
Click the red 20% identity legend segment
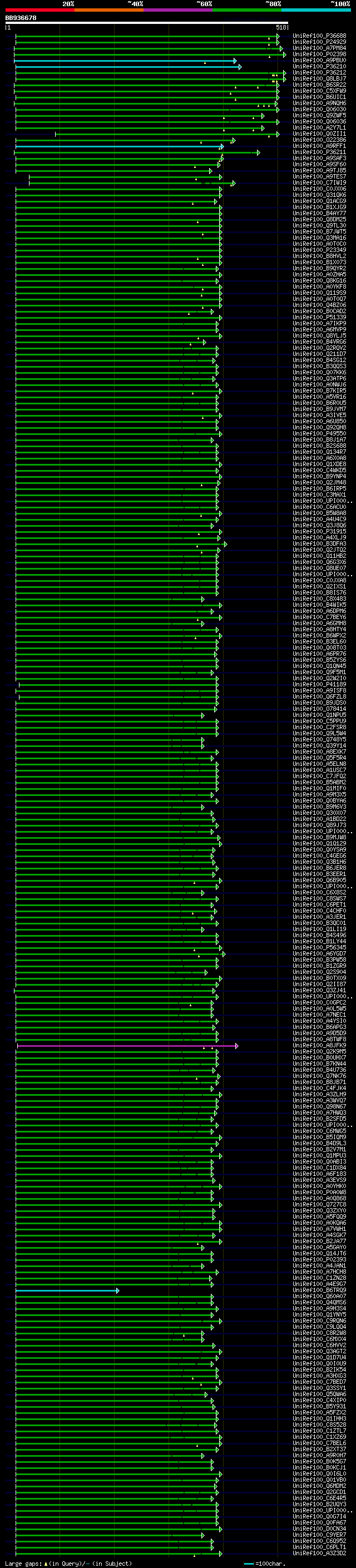point(39,10)
